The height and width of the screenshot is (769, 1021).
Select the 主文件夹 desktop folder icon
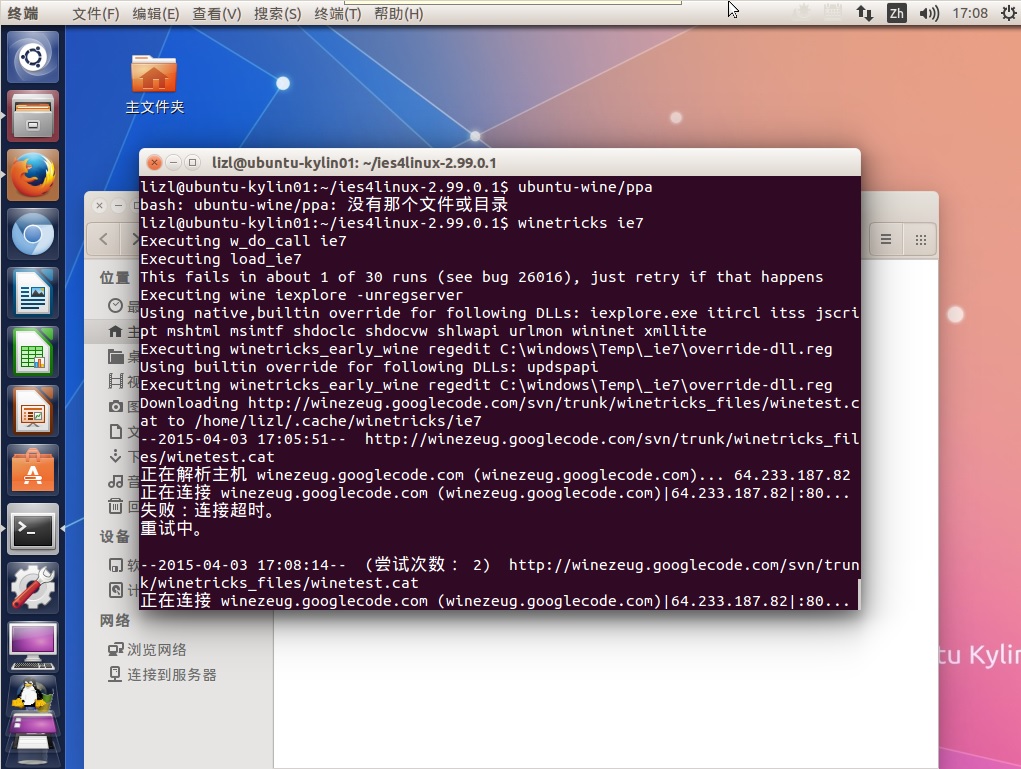(154, 85)
